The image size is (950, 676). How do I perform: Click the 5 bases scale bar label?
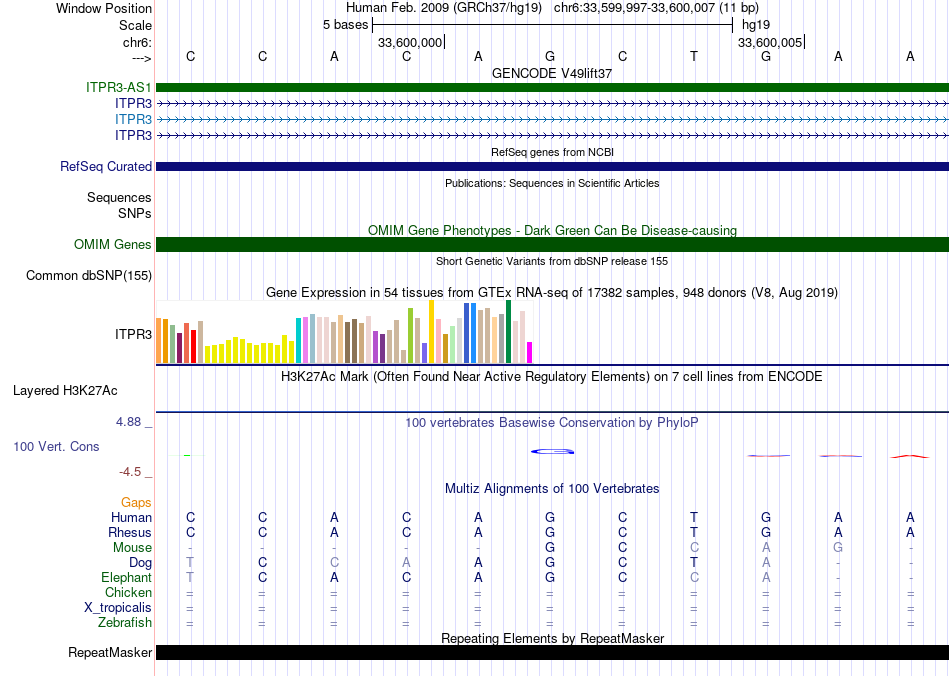click(x=345, y=25)
